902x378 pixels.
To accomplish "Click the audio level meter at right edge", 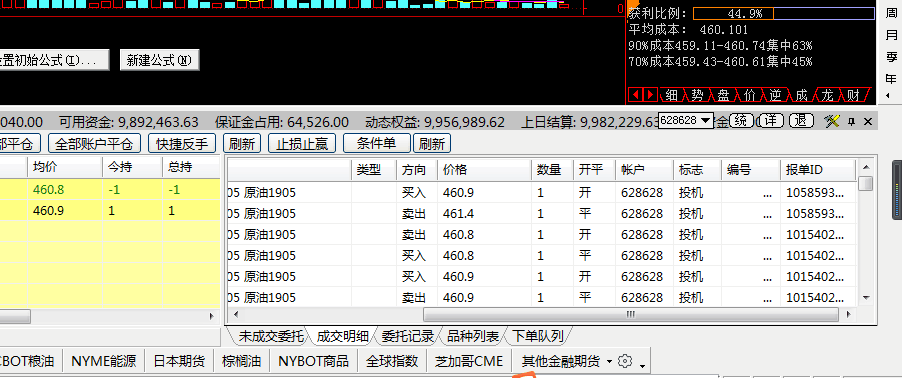I will click(x=897, y=190).
